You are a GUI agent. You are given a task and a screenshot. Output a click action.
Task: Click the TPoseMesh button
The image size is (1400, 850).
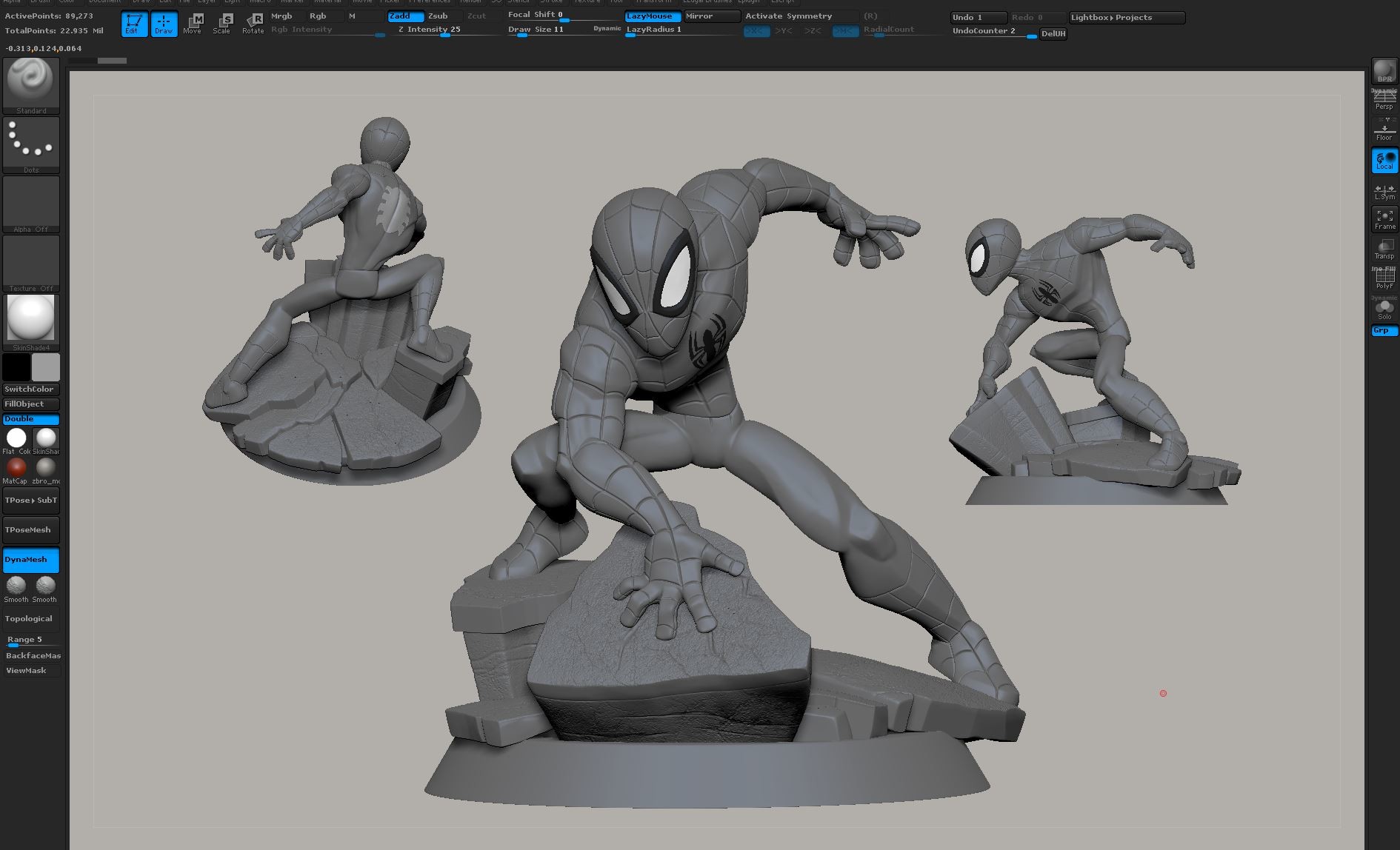tap(31, 530)
